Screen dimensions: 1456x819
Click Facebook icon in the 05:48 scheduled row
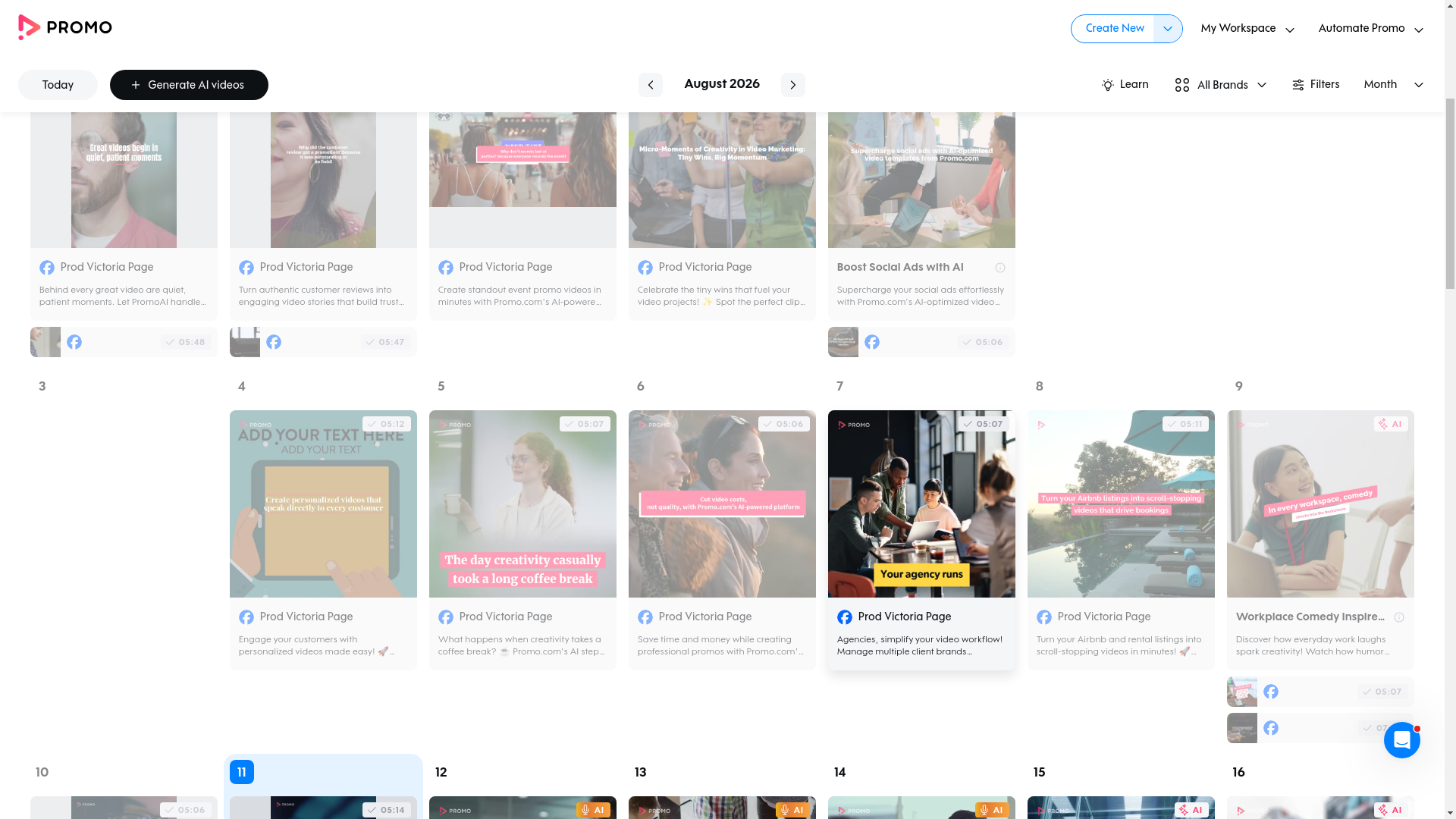74,342
